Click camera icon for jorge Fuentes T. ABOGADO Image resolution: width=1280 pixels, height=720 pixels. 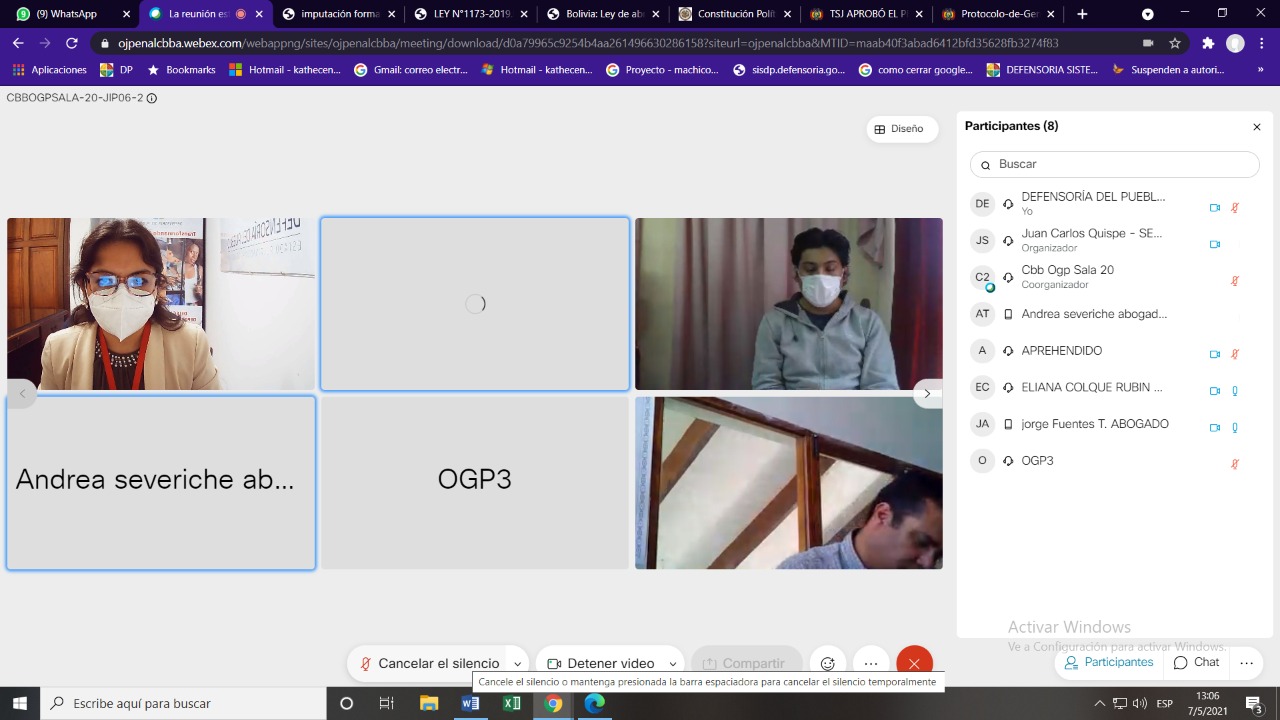click(1215, 427)
